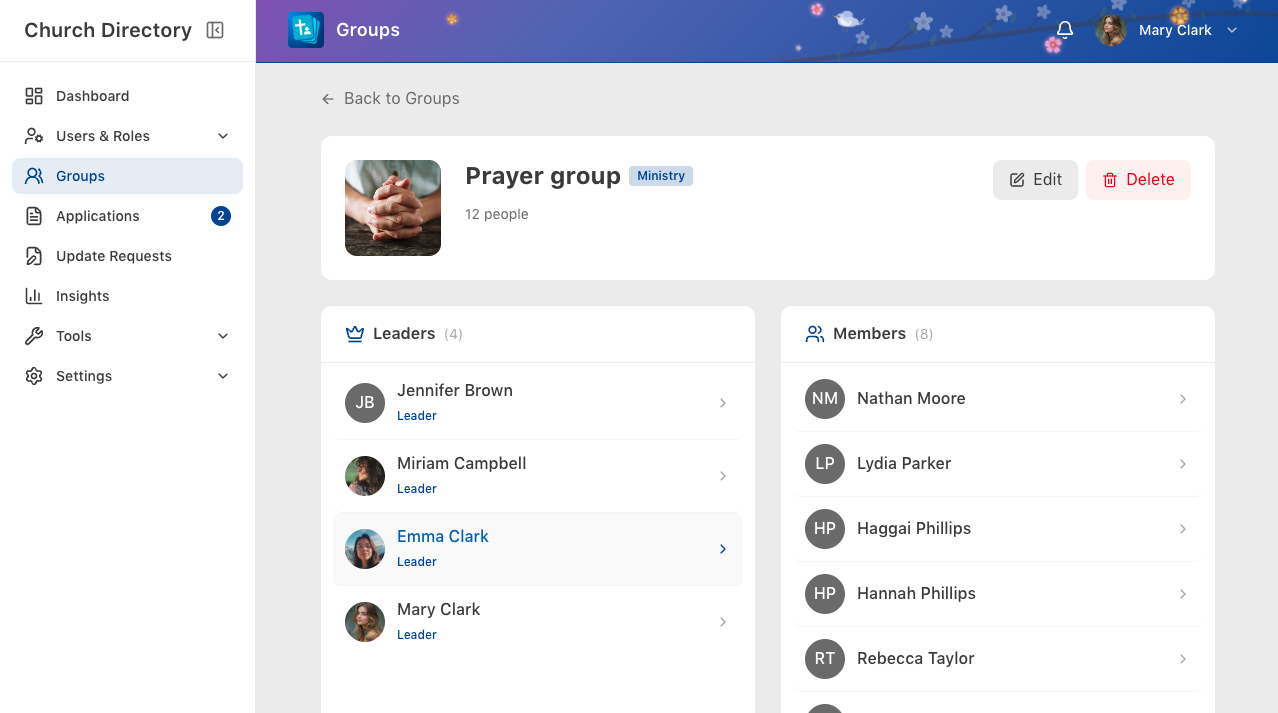Click chevron on Miriam Campbell row

pos(723,476)
